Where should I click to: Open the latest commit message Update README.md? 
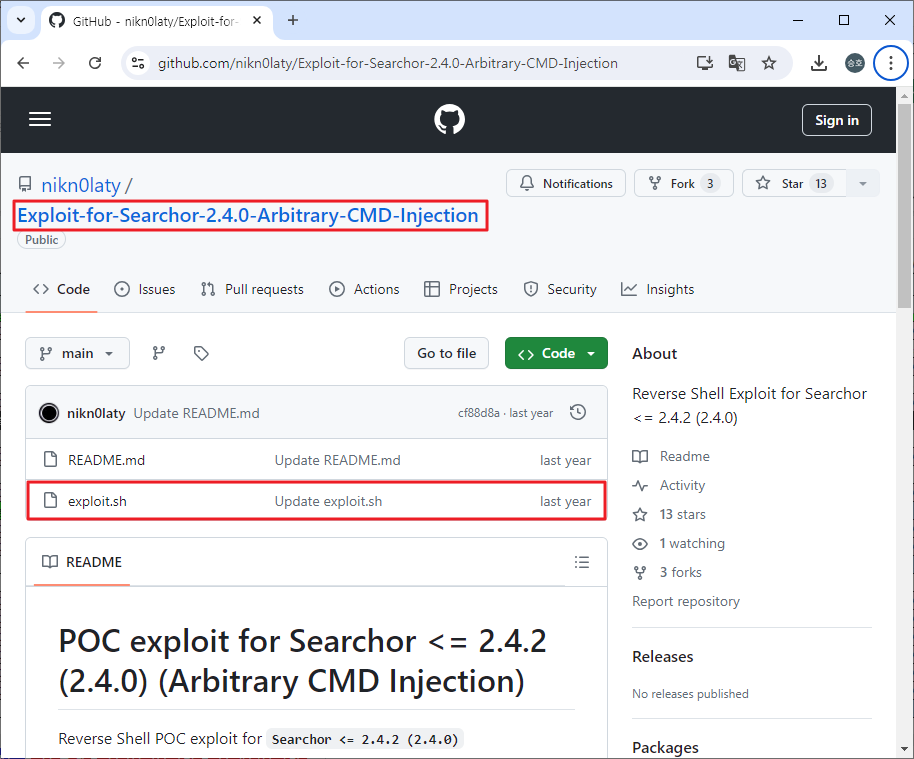pyautogui.click(x=196, y=413)
